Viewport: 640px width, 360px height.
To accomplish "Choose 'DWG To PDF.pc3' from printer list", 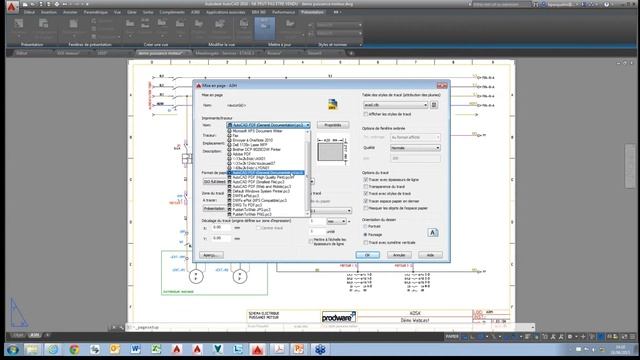I will click(247, 205).
